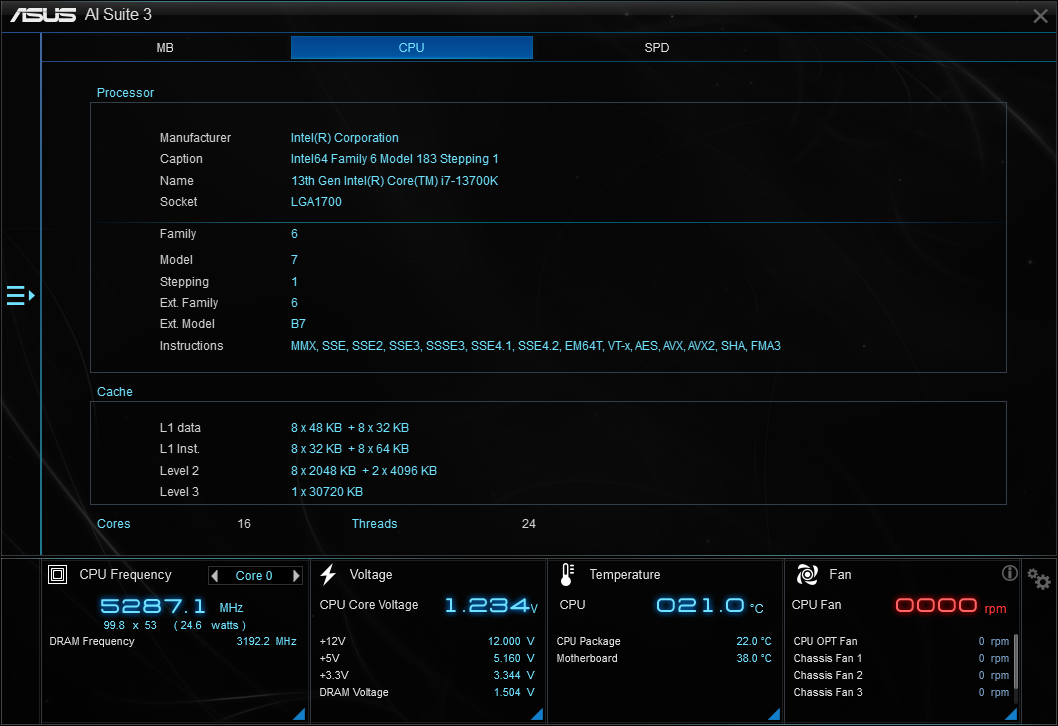Open the side menu hamburger icon
The height and width of the screenshot is (726, 1058).
[20, 296]
